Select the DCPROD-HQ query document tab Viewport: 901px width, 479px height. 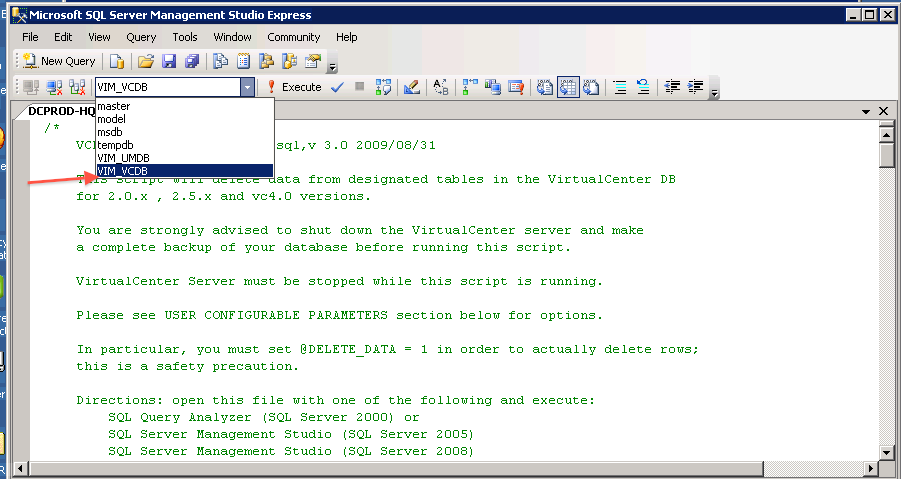click(61, 111)
